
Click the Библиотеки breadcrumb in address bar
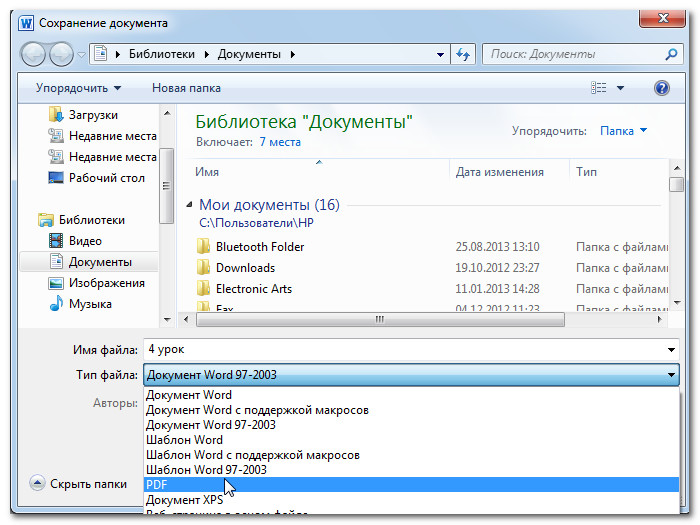[162, 54]
